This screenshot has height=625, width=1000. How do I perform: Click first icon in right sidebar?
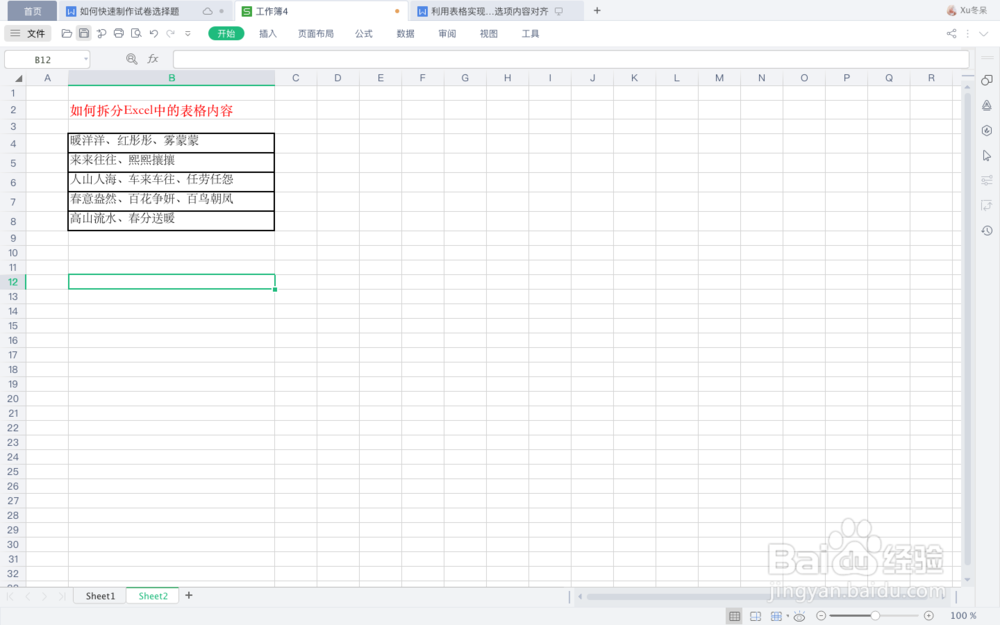coord(987,80)
